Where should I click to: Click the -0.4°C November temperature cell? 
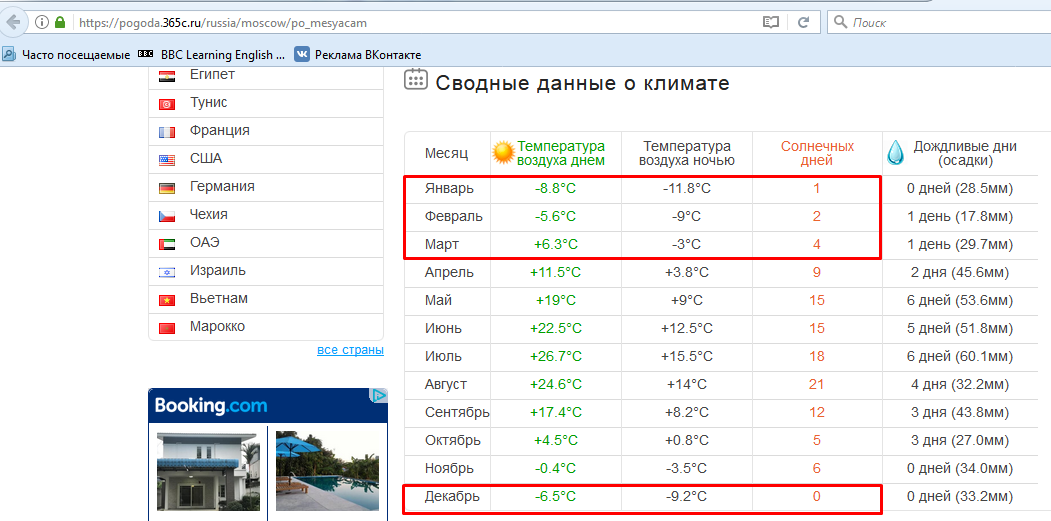coord(556,469)
